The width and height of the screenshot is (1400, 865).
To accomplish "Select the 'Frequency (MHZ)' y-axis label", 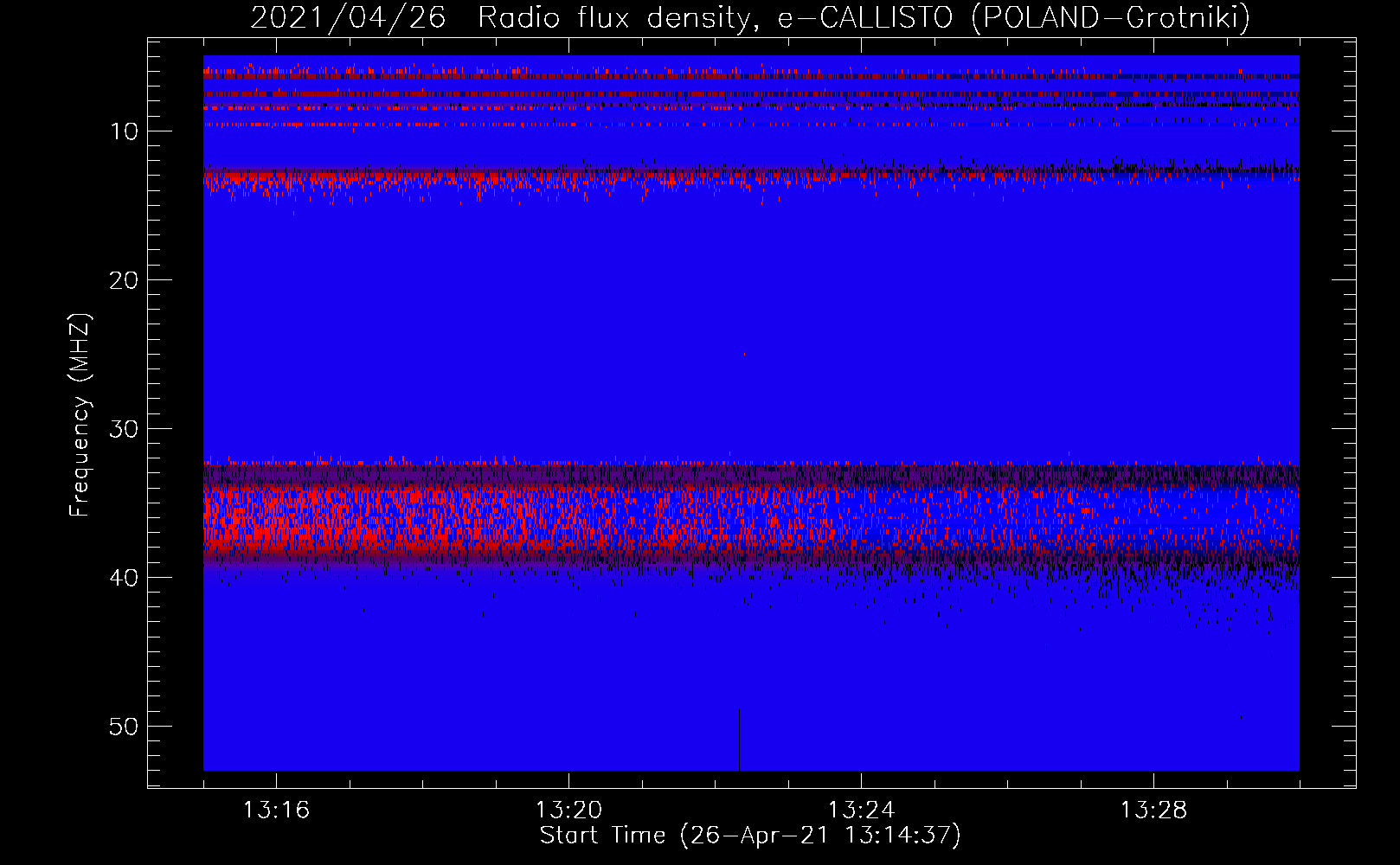I will (x=79, y=415).
